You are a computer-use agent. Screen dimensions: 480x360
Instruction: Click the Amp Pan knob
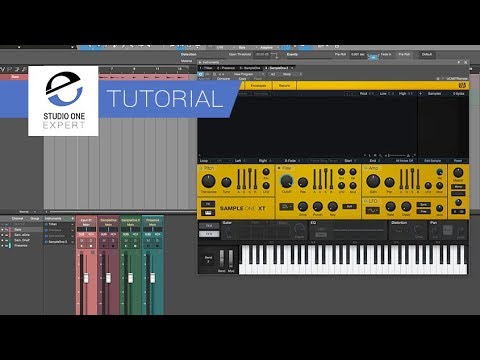click(389, 182)
